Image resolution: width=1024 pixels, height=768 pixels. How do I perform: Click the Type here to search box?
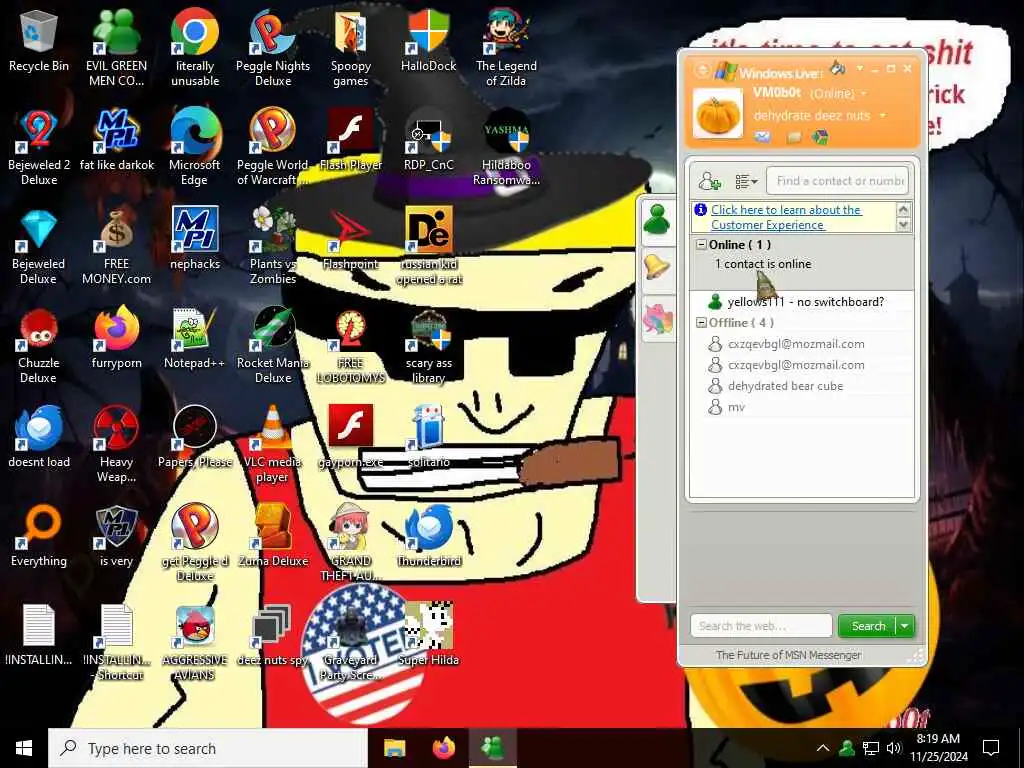point(208,748)
